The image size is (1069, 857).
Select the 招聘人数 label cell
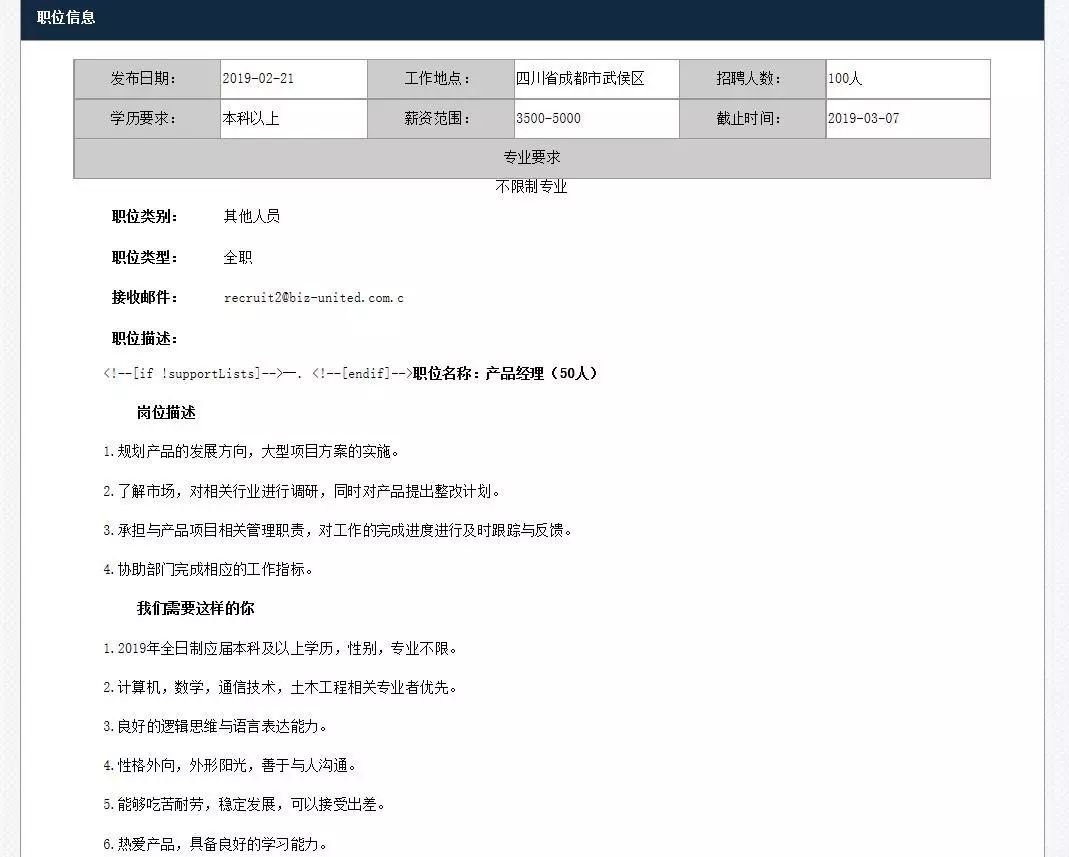pos(753,78)
